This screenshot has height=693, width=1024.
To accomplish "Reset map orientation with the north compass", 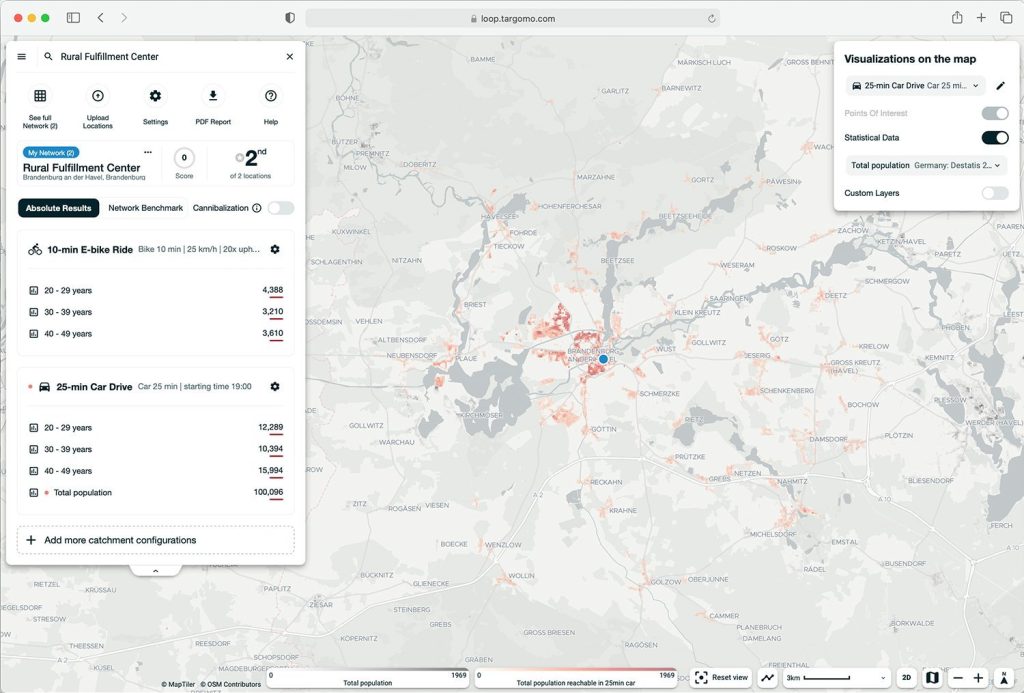I will tap(1004, 678).
